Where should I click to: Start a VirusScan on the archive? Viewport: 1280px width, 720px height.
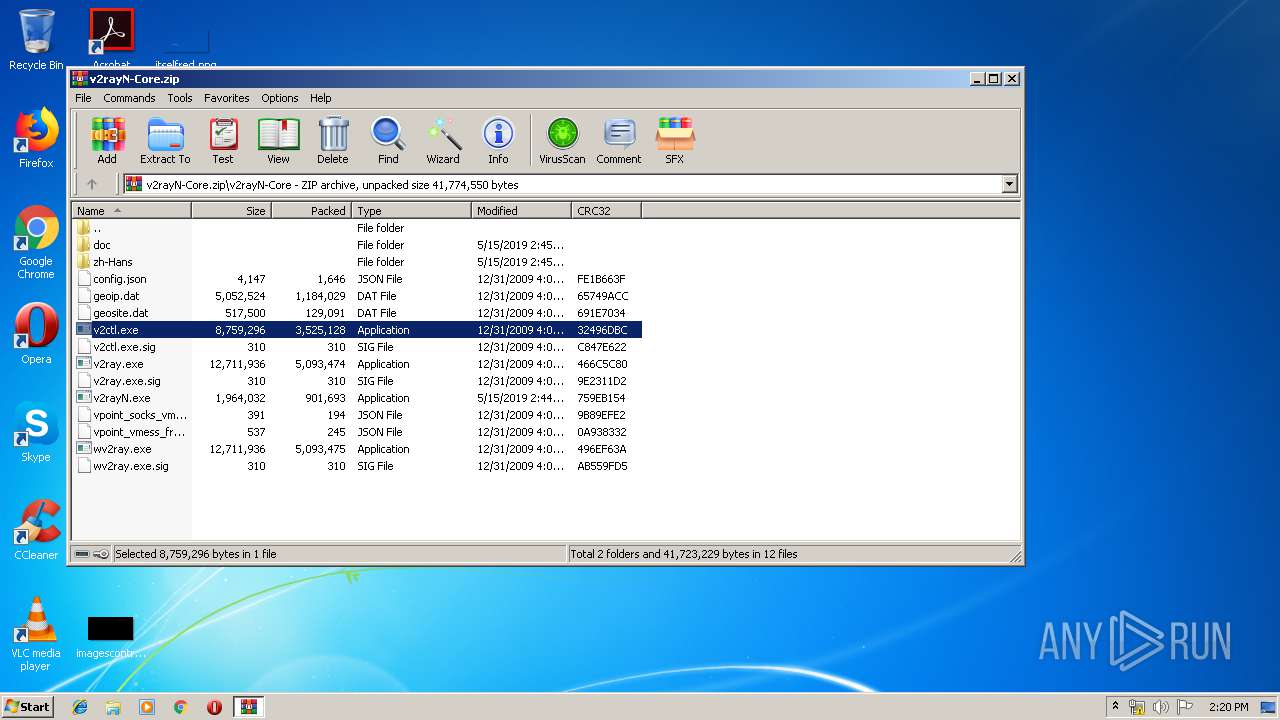pyautogui.click(x=562, y=140)
